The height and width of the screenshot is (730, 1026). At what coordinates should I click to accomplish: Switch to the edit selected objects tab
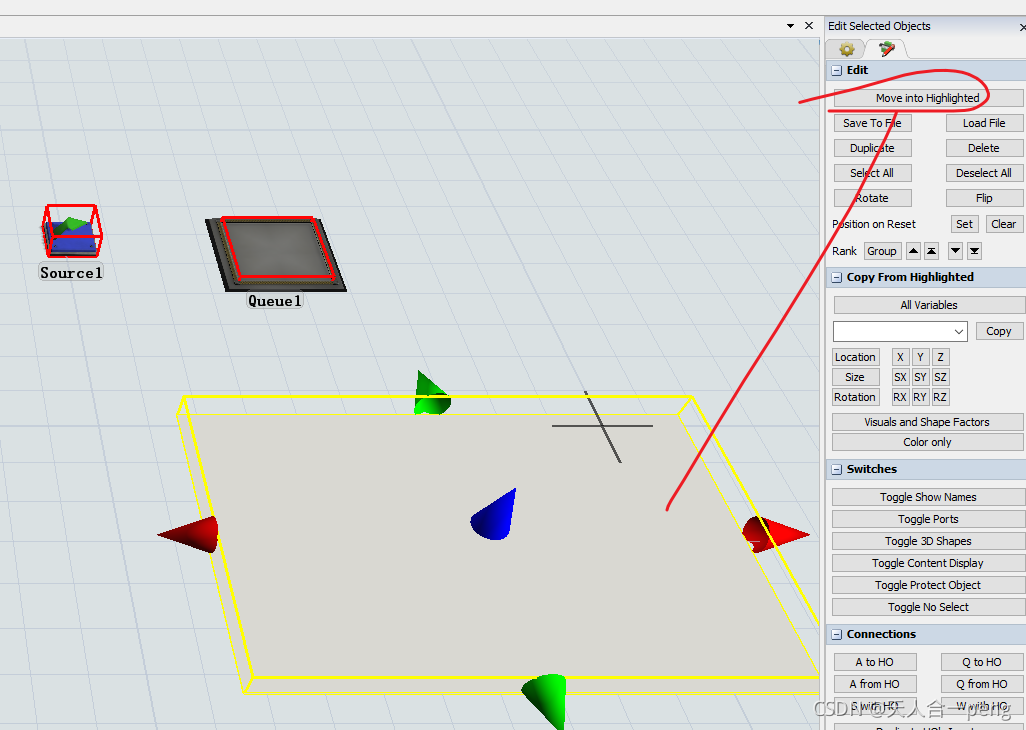[x=886, y=49]
